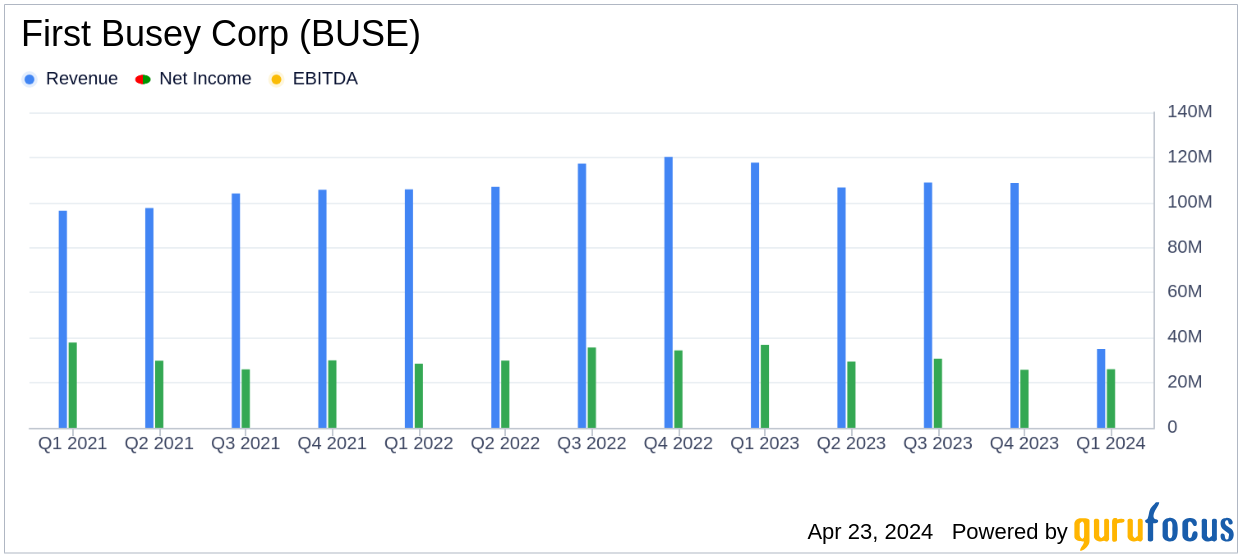Screen dimensions: 1242x557
Task: Click the yellow EBITDA legend dot
Action: (276, 79)
